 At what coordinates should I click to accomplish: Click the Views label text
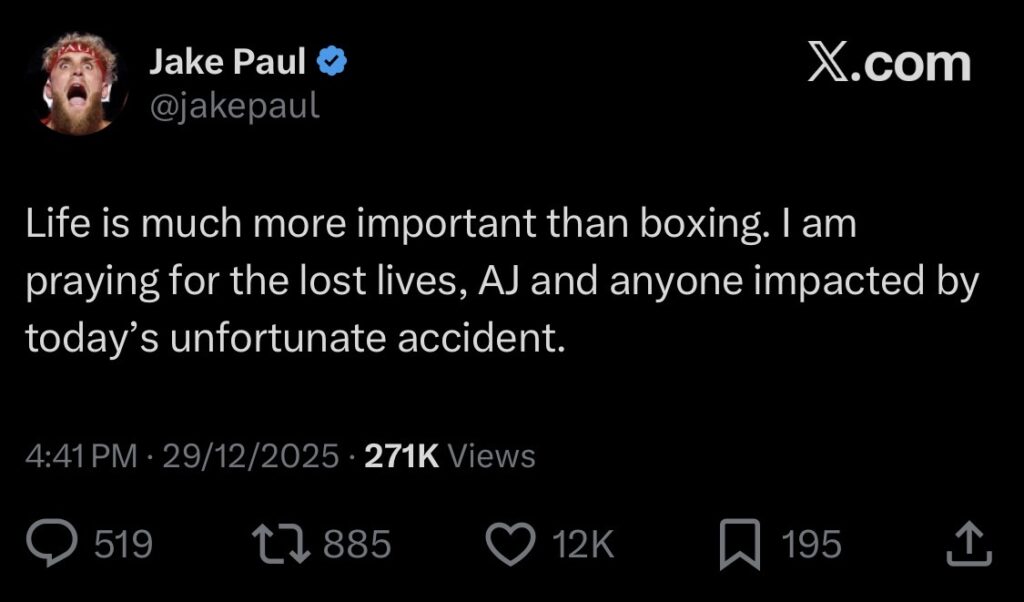[491, 457]
